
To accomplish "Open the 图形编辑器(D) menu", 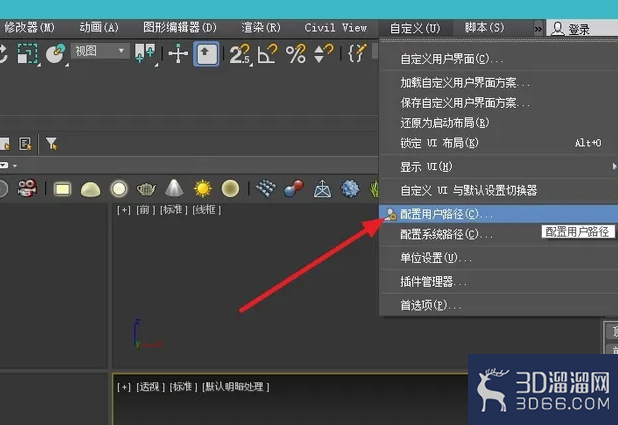I will (x=180, y=28).
